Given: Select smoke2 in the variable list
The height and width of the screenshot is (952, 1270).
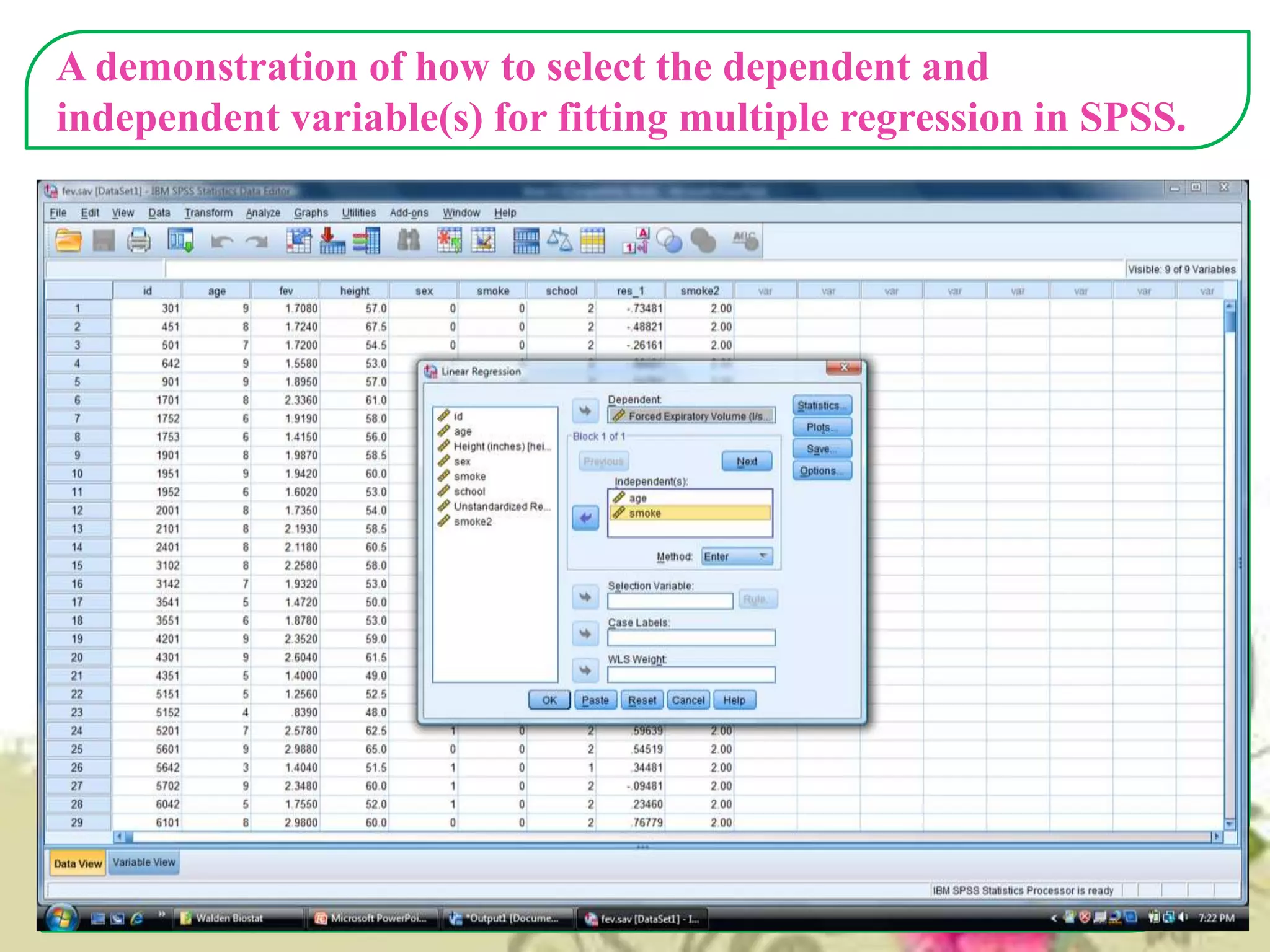Looking at the screenshot, I should tap(465, 521).
